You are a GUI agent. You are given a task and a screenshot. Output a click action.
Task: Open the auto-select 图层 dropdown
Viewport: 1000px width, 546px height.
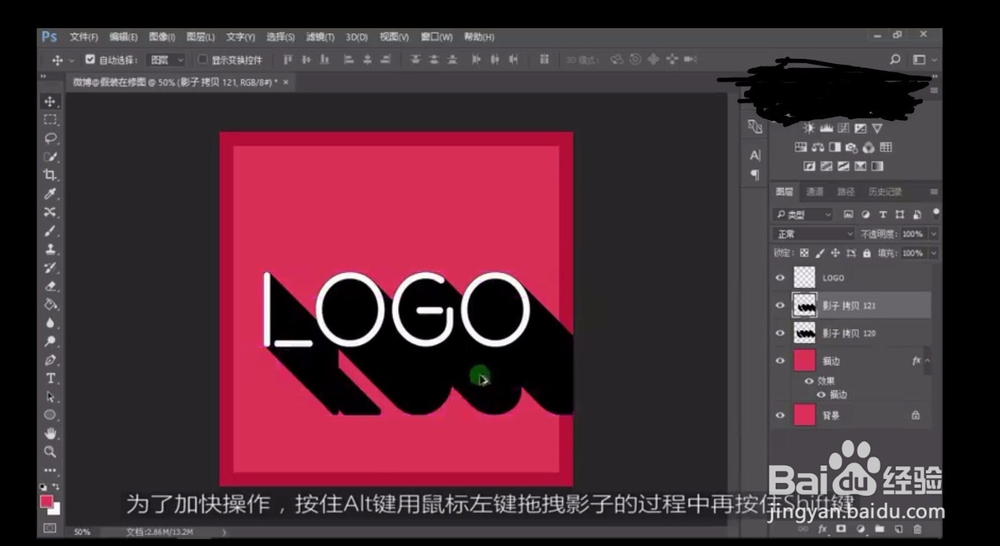coord(166,59)
